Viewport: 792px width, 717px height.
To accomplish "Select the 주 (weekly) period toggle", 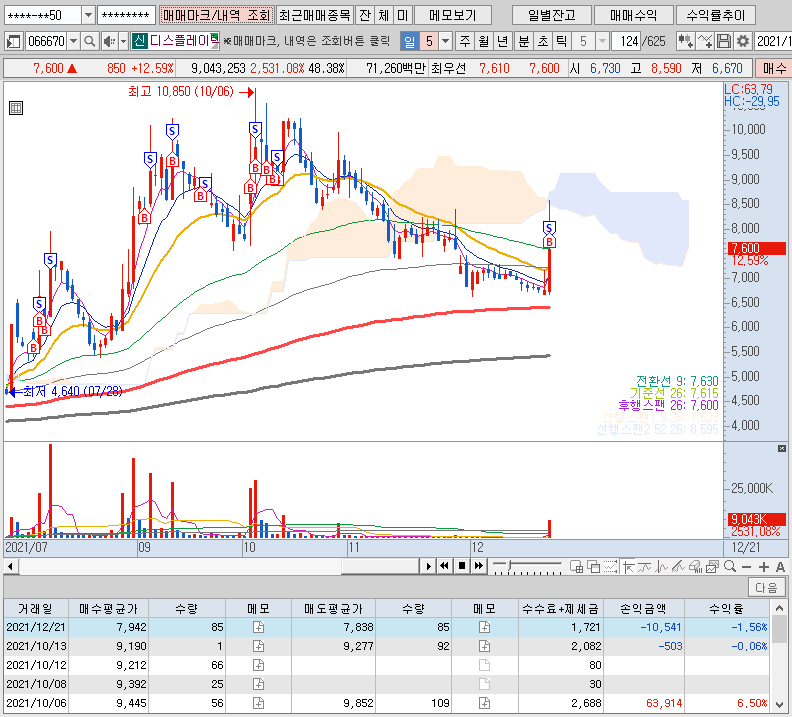I will [465, 41].
